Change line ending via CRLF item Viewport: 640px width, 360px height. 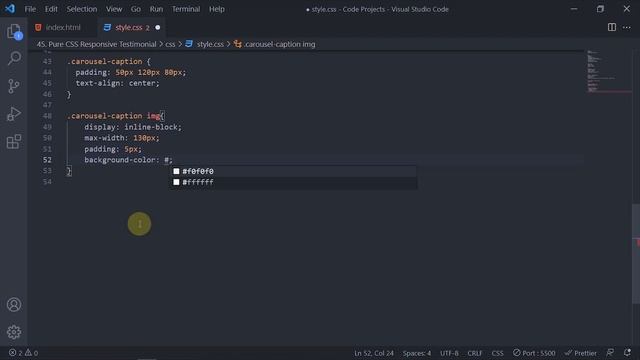[x=475, y=353]
